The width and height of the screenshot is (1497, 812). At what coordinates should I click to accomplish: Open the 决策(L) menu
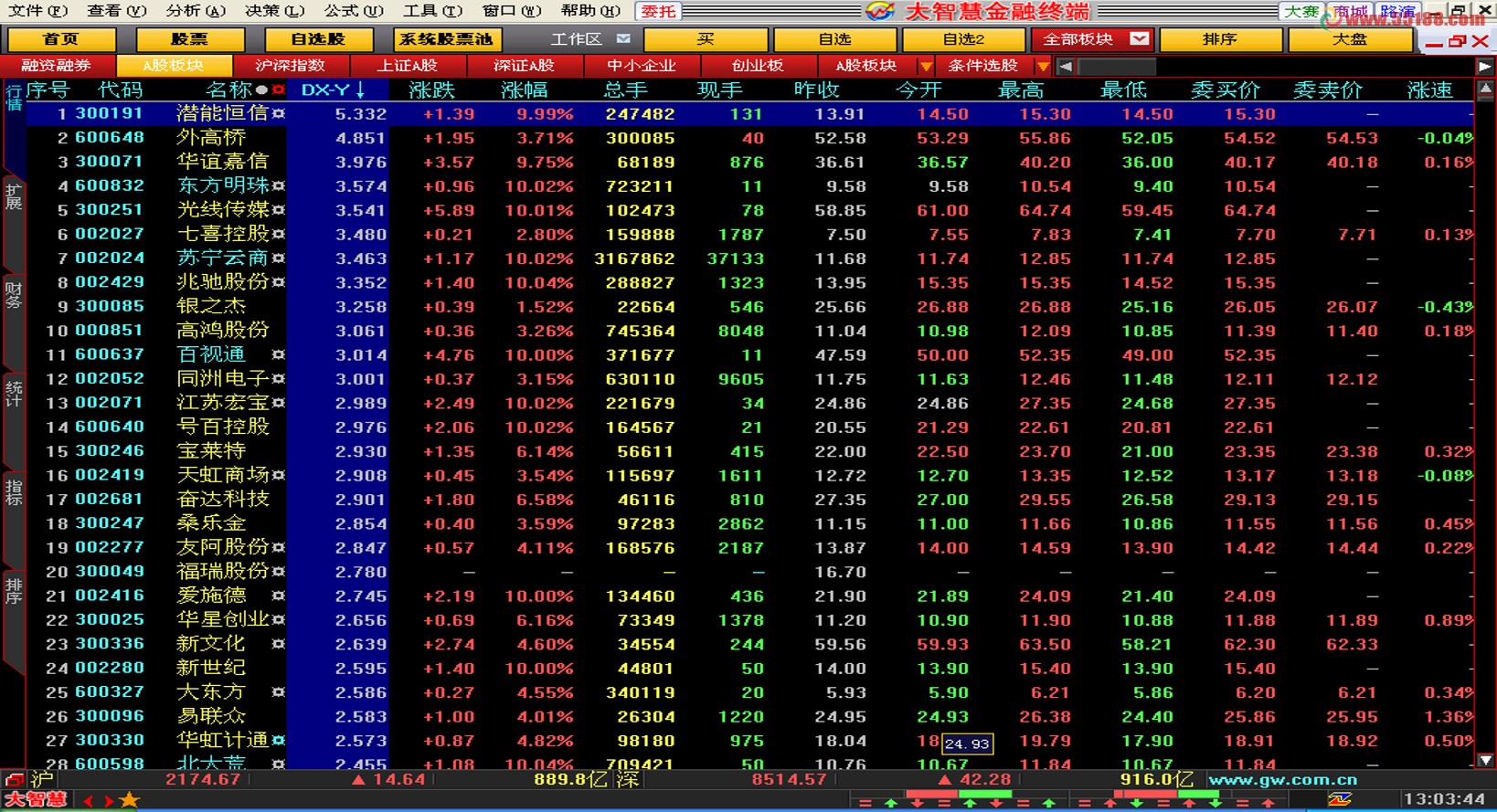(275, 11)
